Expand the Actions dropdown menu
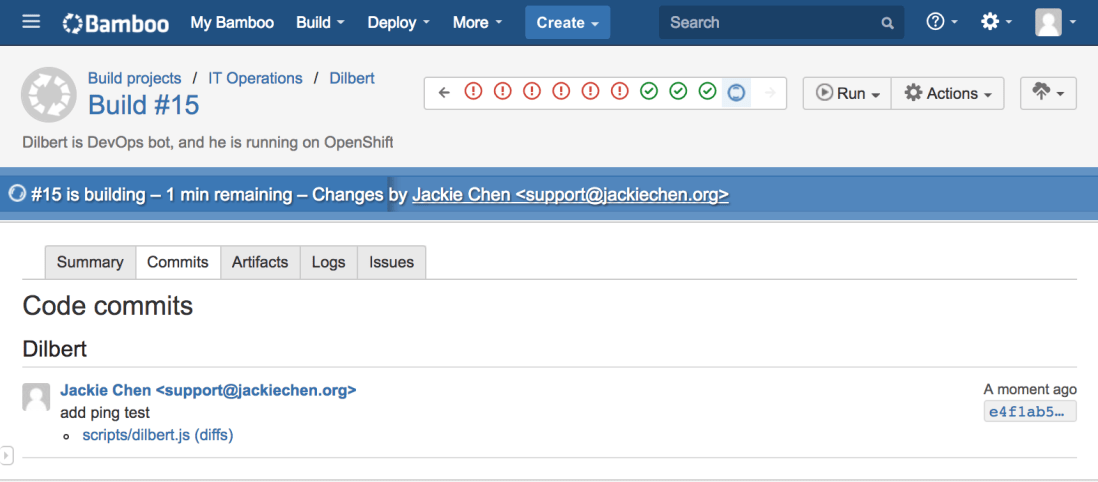1098x482 pixels. pos(947,93)
